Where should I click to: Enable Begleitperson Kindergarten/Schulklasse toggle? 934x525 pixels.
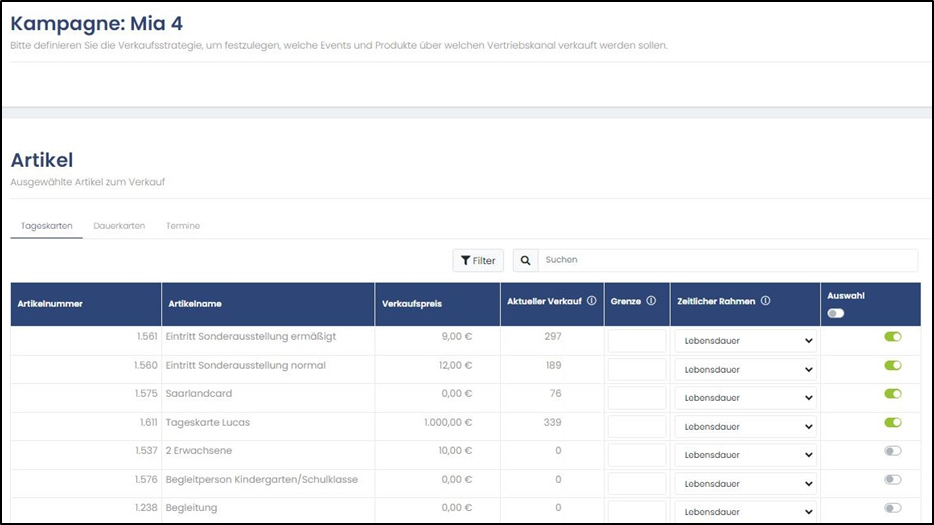pos(893,480)
